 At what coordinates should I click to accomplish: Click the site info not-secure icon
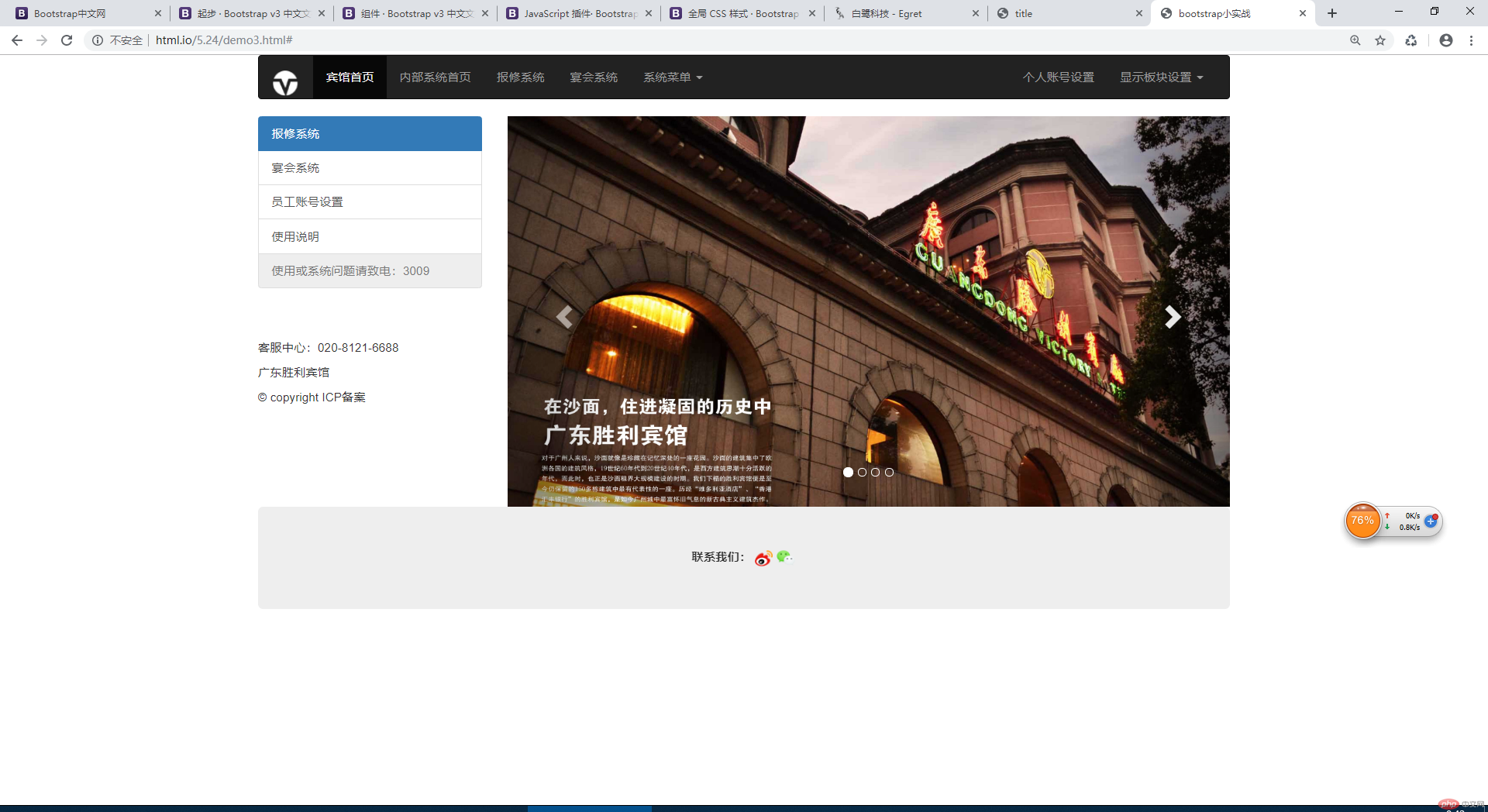click(98, 40)
